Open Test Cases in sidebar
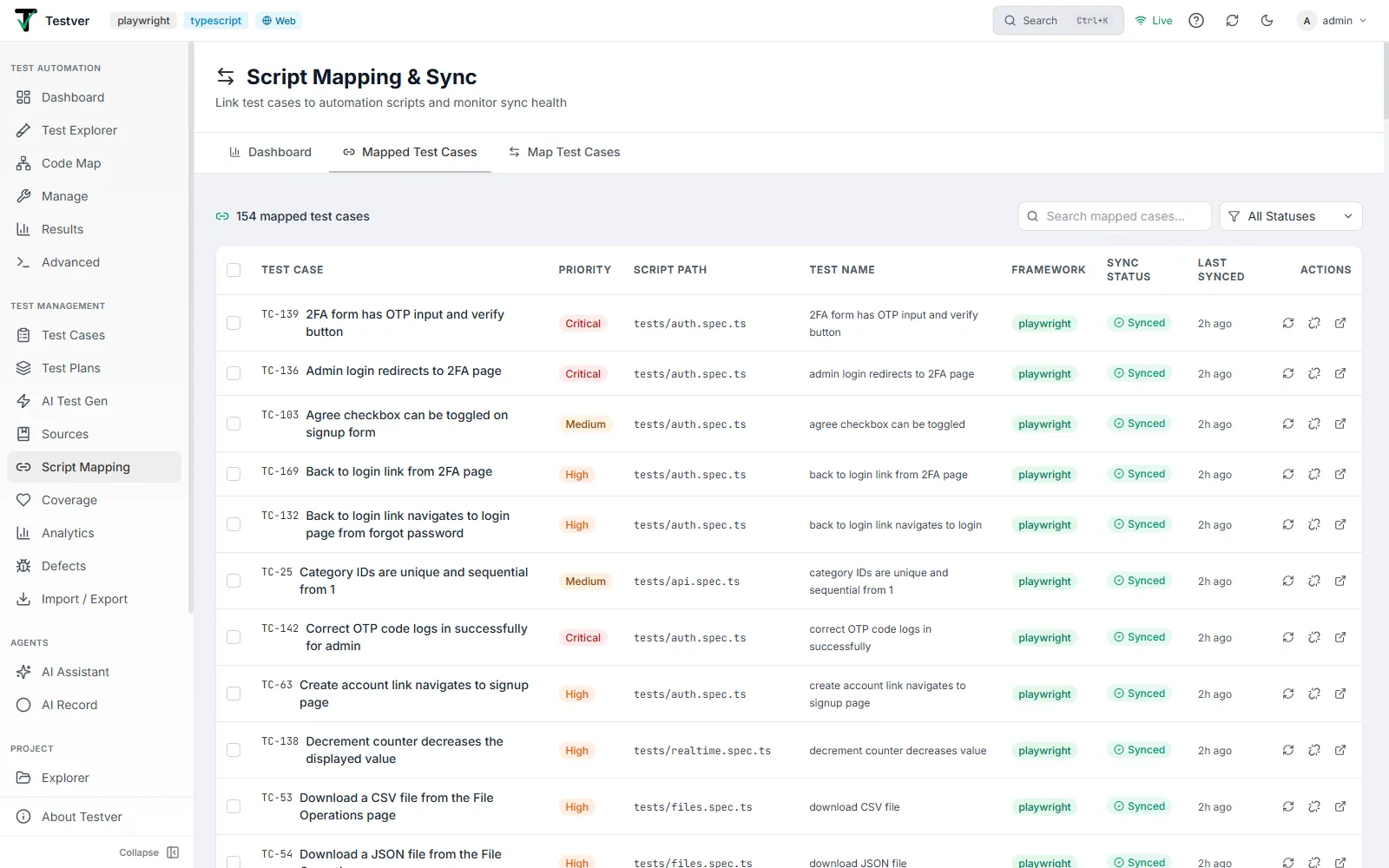 pos(94,335)
